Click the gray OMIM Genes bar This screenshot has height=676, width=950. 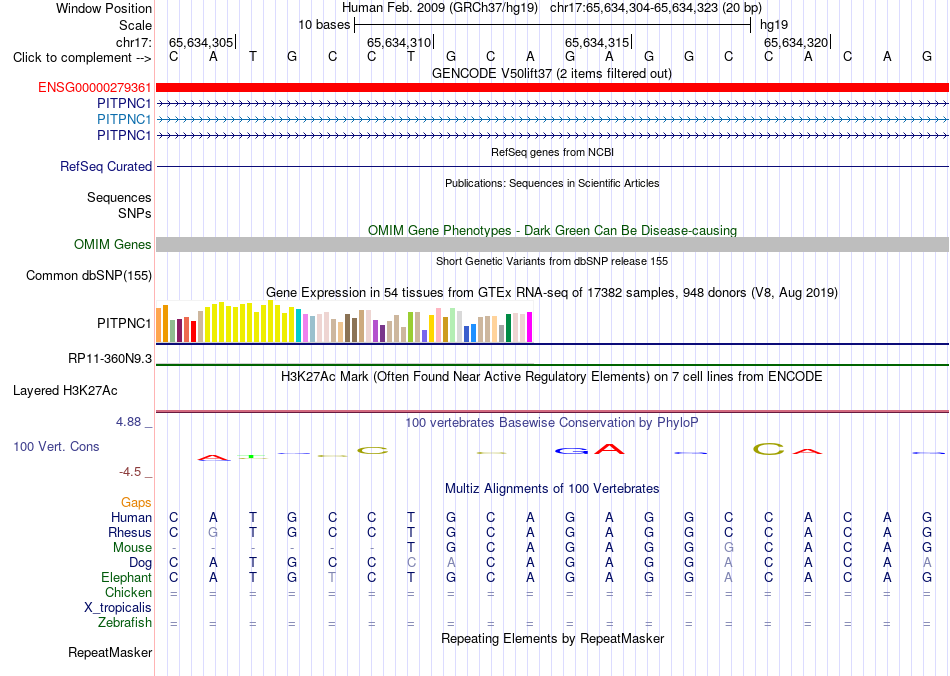pyautogui.click(x=553, y=245)
